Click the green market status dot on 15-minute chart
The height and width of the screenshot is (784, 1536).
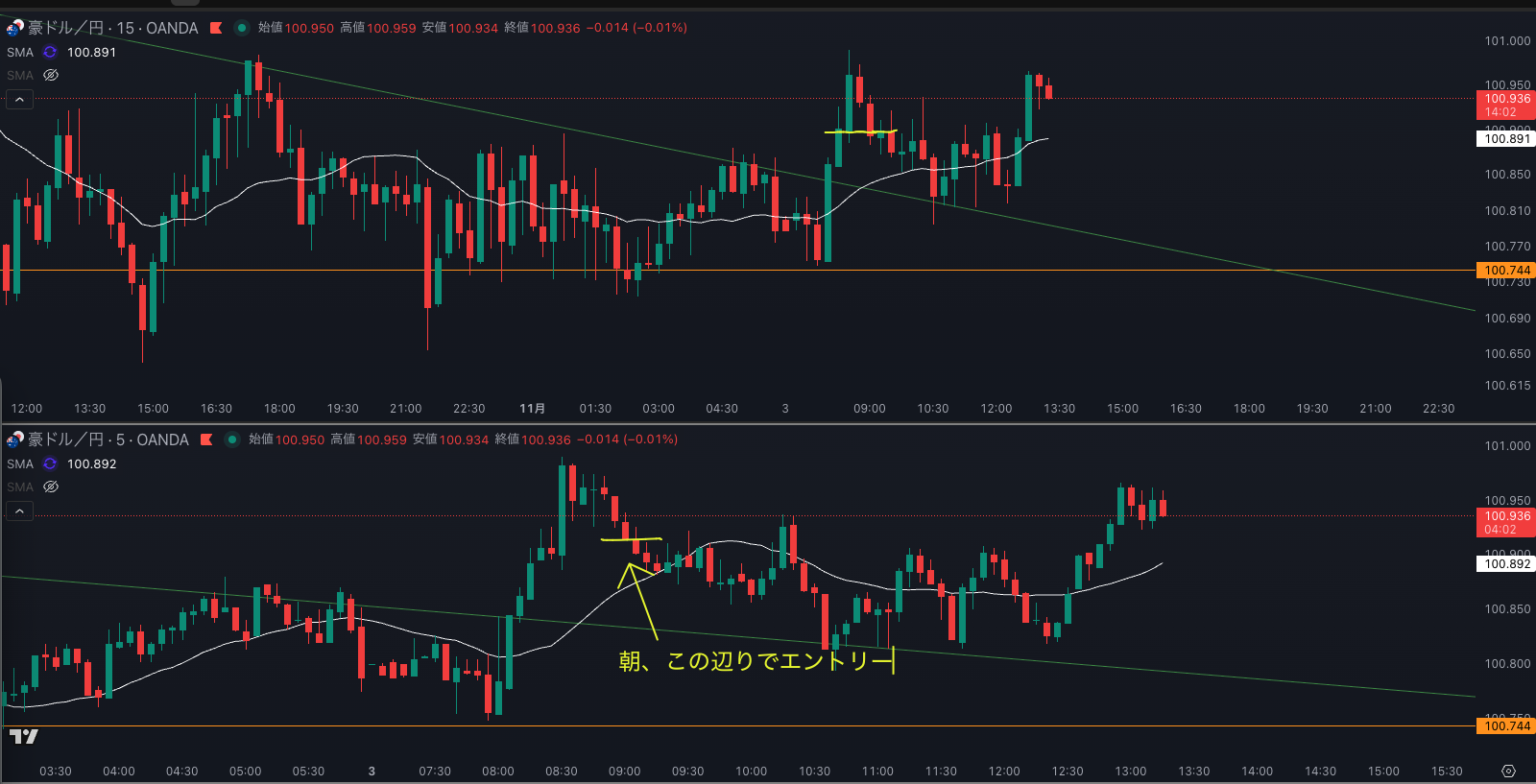241,28
